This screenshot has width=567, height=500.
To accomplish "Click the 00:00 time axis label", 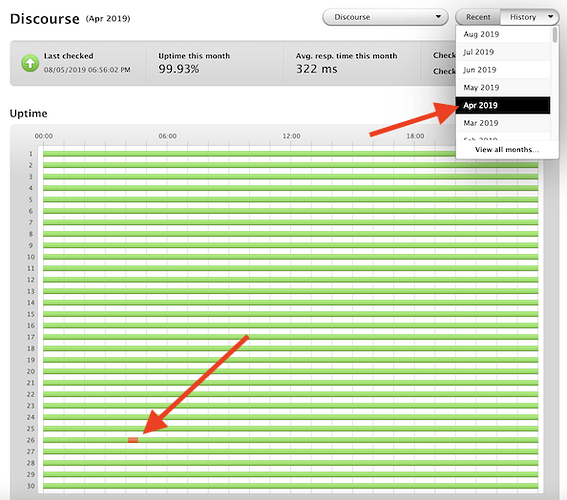I will [x=44, y=136].
